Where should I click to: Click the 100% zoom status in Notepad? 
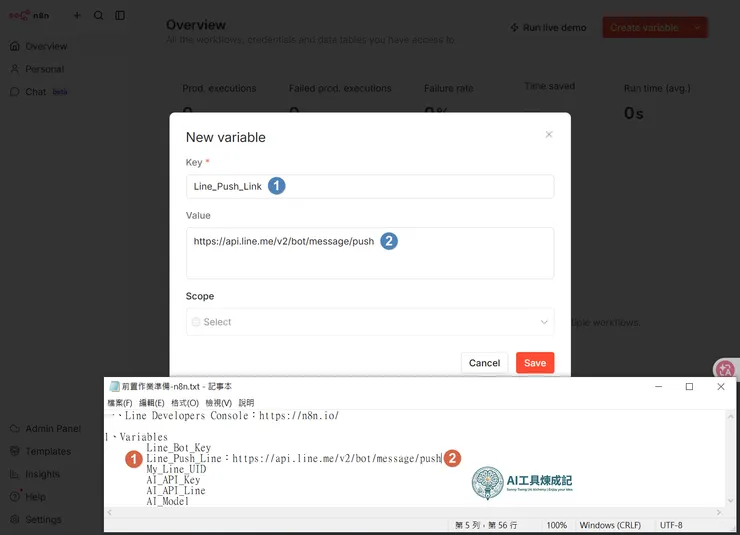(x=556, y=525)
